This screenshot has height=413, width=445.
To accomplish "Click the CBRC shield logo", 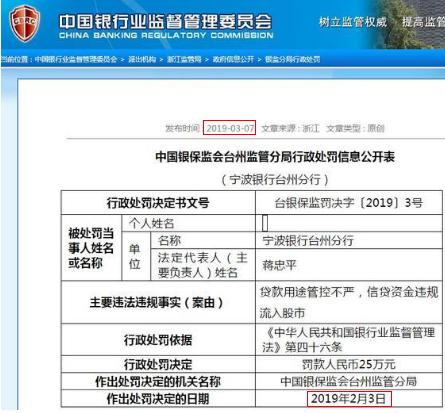I will click(25, 23).
